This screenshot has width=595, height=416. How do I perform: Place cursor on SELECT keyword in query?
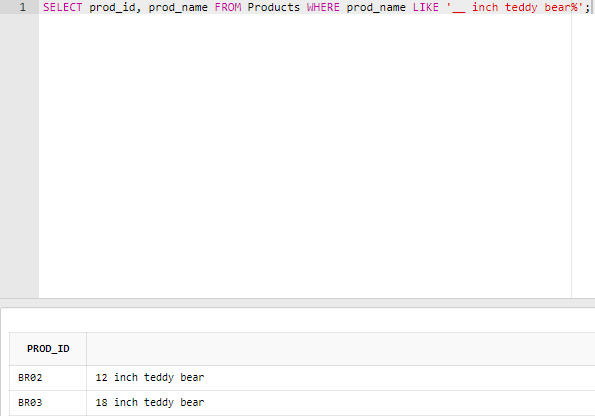tap(62, 7)
